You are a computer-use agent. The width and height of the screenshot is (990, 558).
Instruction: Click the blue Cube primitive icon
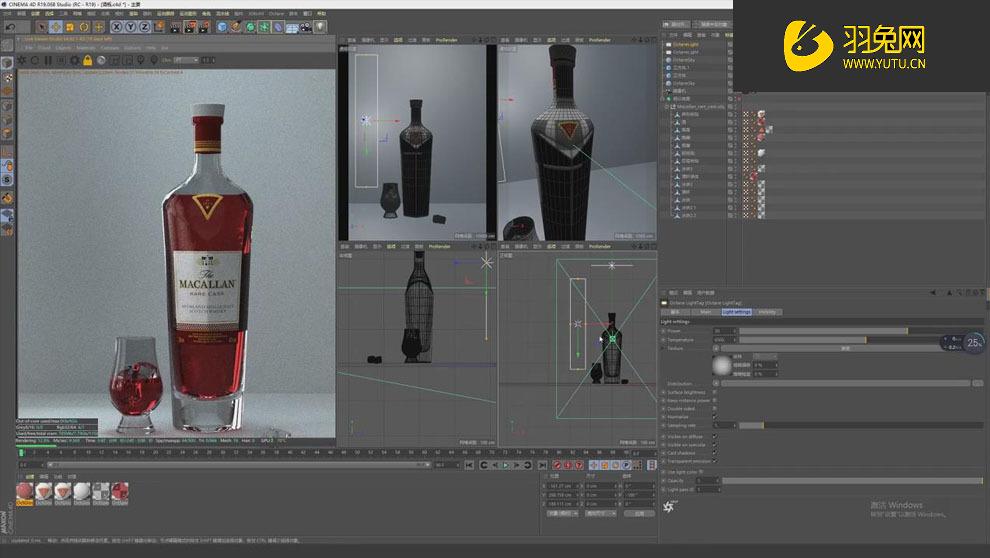222,27
